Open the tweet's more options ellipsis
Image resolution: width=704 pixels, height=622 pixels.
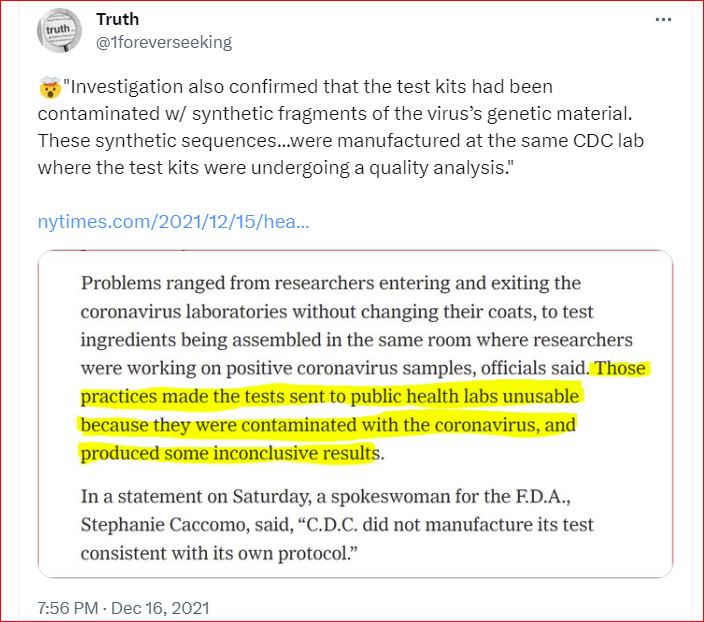click(x=664, y=19)
